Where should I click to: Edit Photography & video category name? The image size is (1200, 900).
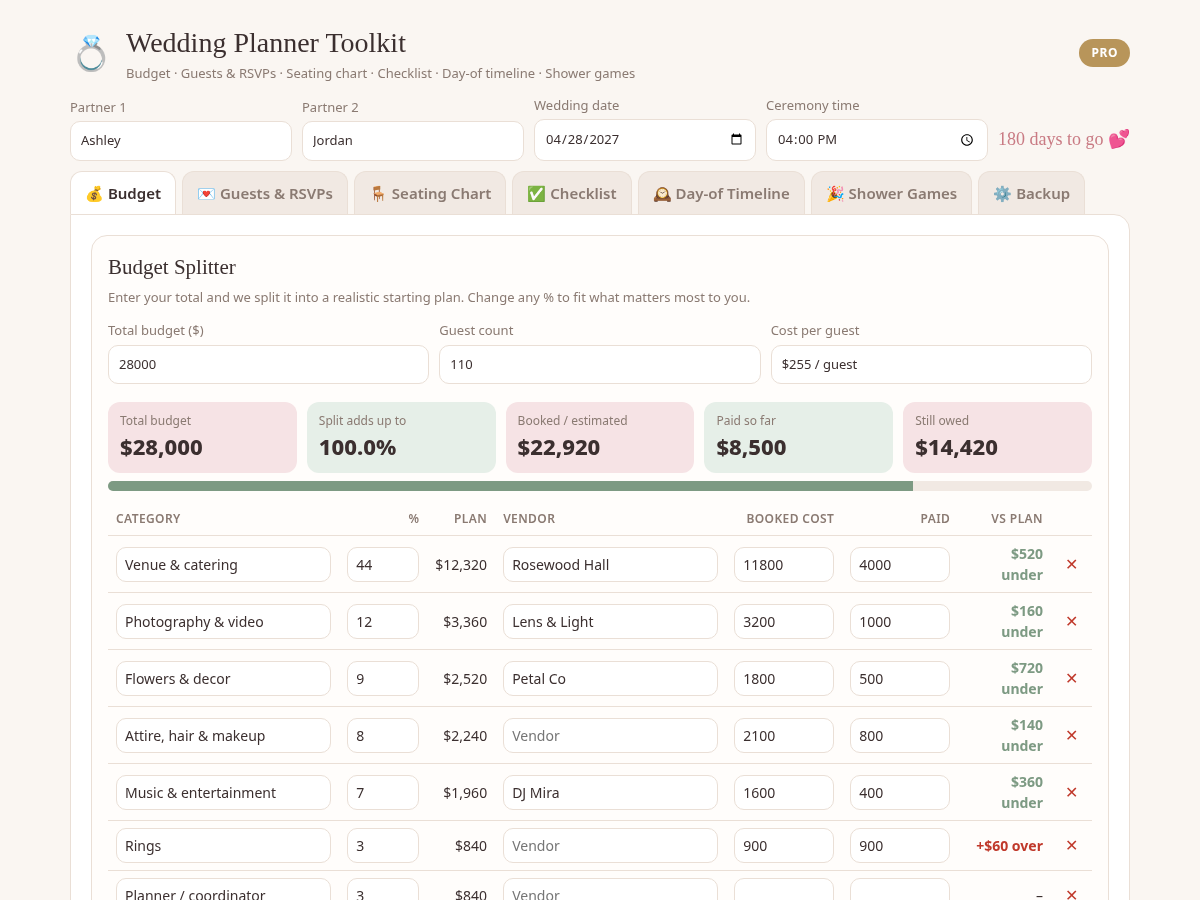223,621
